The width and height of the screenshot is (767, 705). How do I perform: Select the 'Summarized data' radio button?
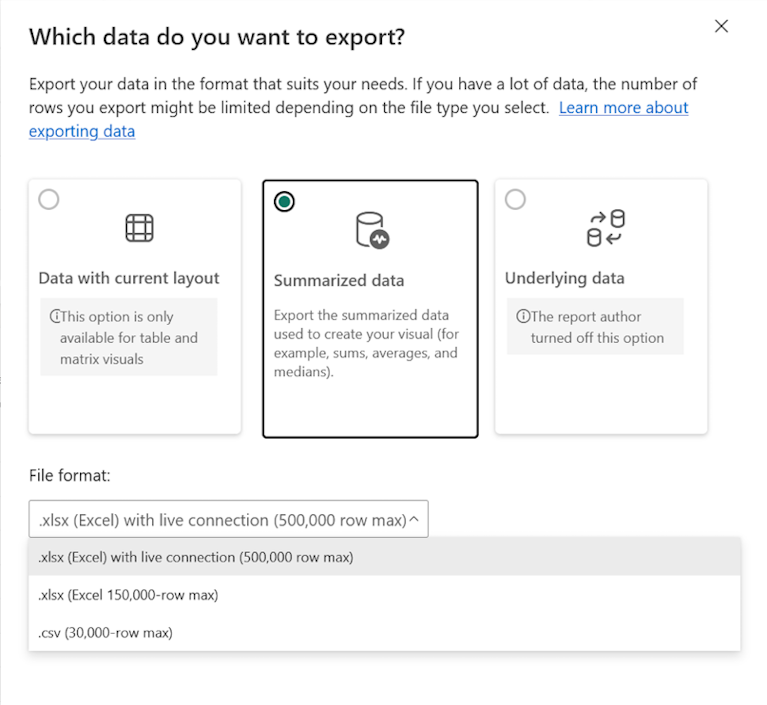[284, 202]
